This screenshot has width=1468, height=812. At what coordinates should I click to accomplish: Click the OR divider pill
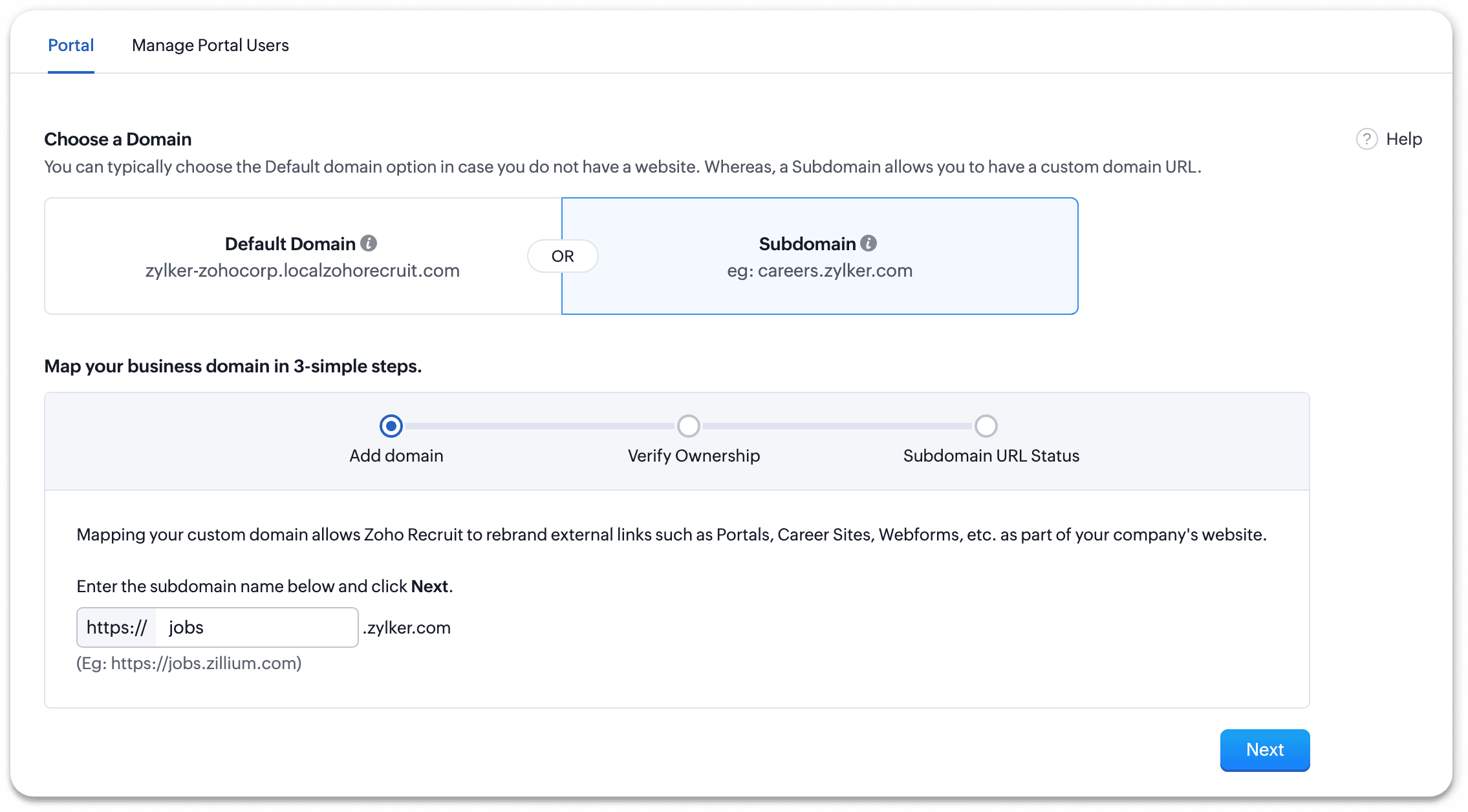click(563, 256)
